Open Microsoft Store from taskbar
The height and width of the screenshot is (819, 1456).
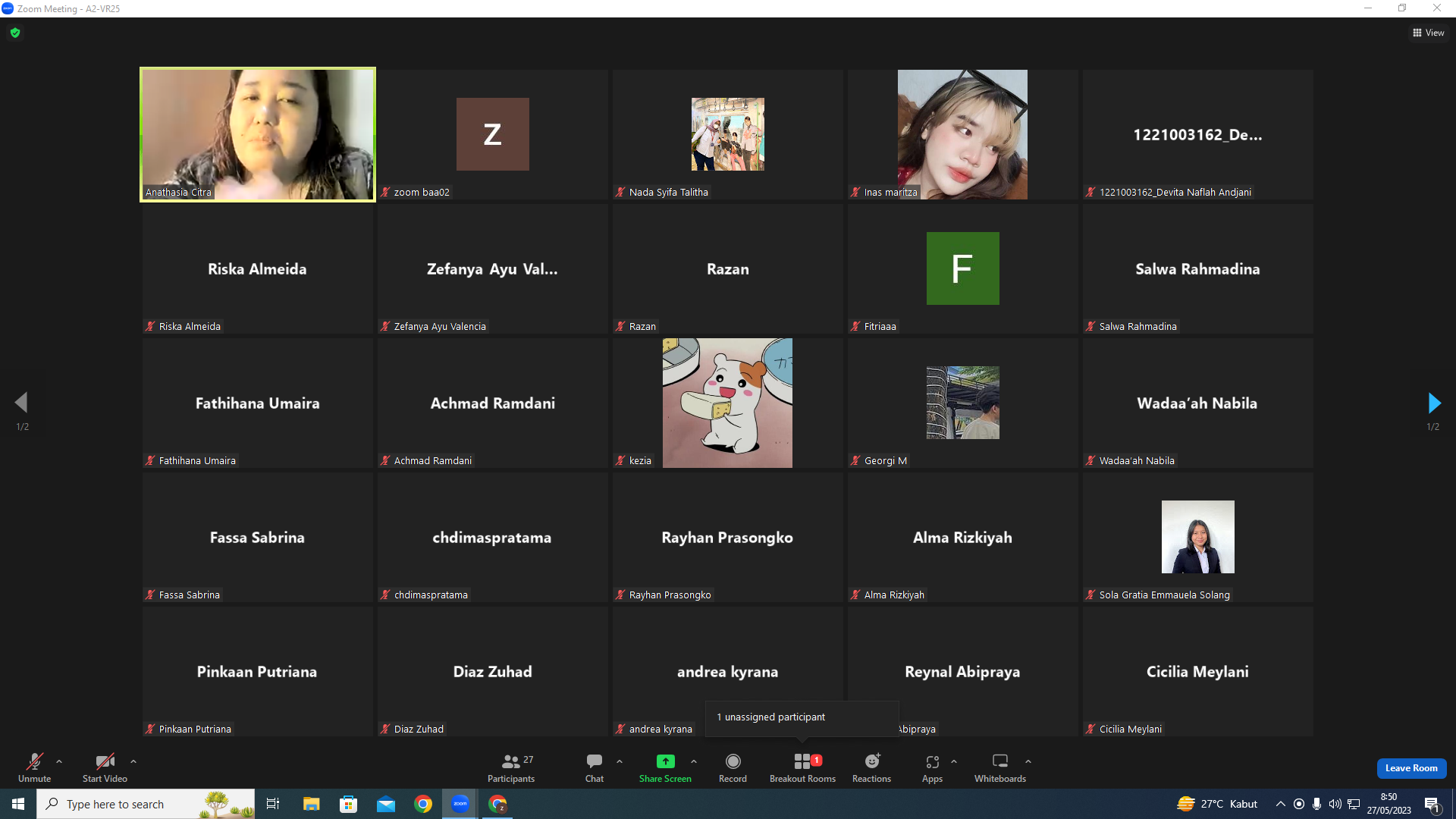(x=348, y=804)
